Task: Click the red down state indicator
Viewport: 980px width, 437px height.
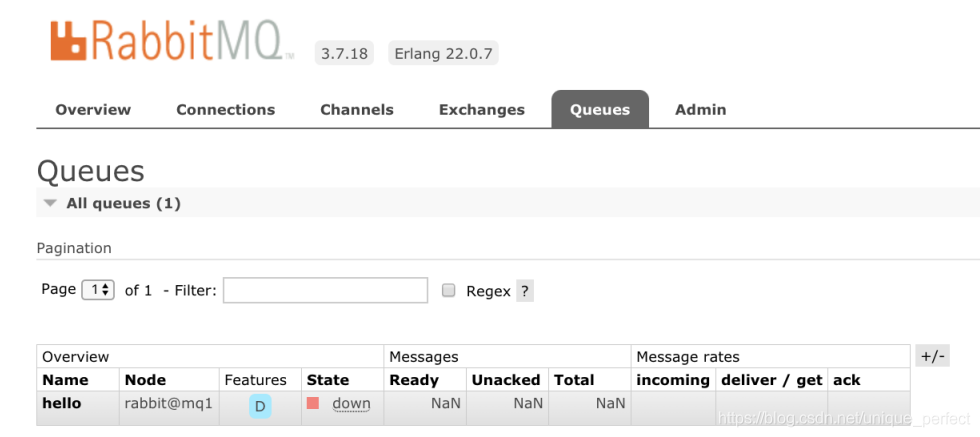Action: pyautogui.click(x=313, y=404)
